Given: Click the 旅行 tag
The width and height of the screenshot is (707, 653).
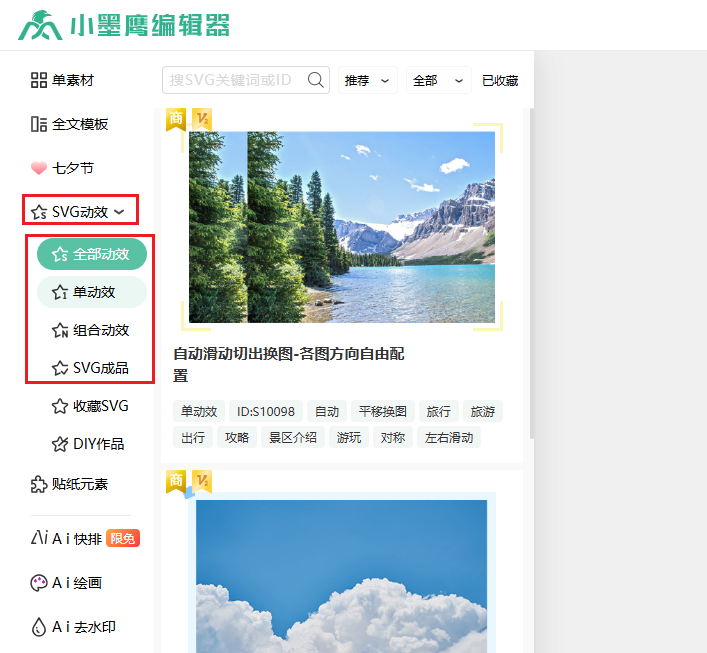Looking at the screenshot, I should (x=438, y=411).
